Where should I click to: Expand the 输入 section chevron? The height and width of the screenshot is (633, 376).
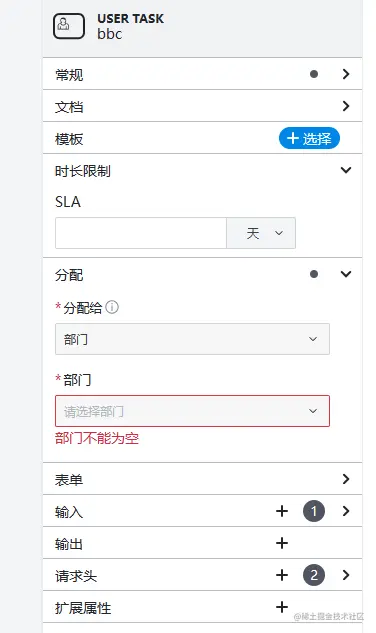click(x=346, y=511)
